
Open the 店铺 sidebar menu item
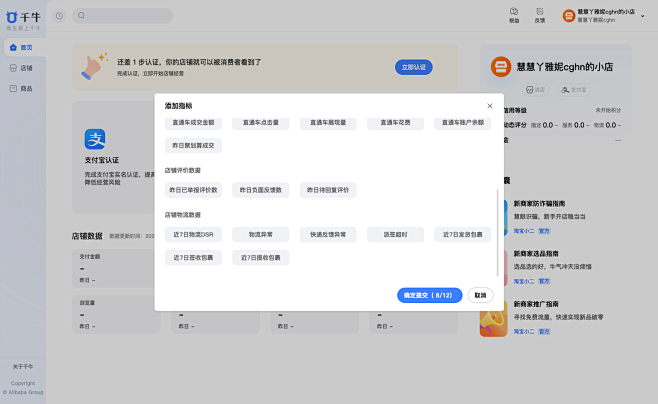(x=22, y=68)
